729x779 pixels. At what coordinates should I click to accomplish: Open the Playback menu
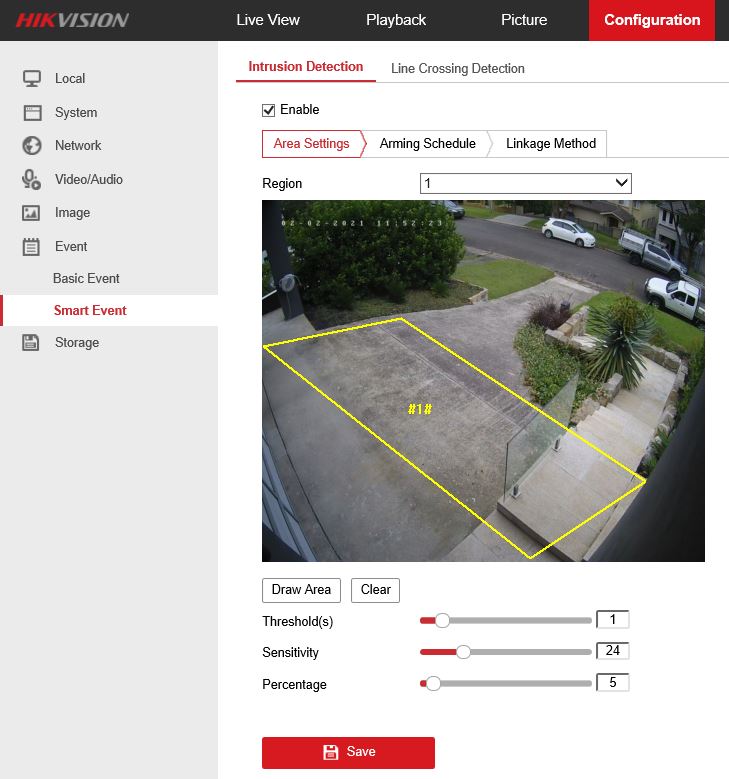[395, 20]
